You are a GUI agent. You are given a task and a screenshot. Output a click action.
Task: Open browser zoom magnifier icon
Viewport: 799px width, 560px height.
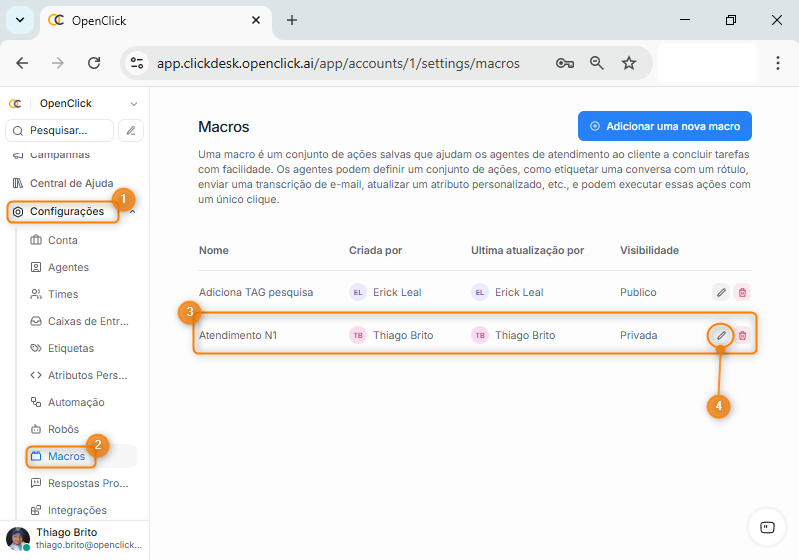[597, 63]
